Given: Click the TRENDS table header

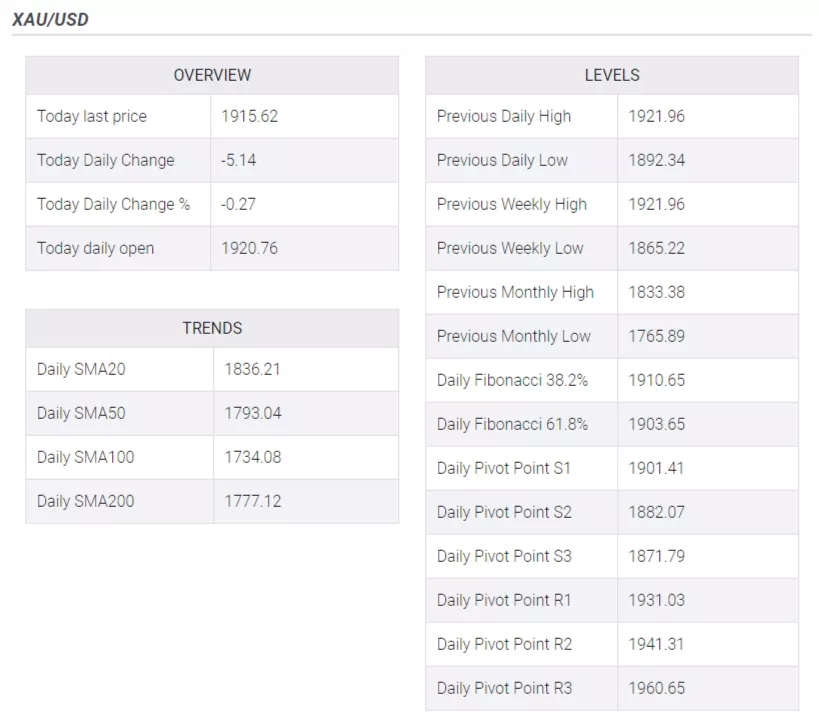Looking at the screenshot, I should [x=212, y=328].
